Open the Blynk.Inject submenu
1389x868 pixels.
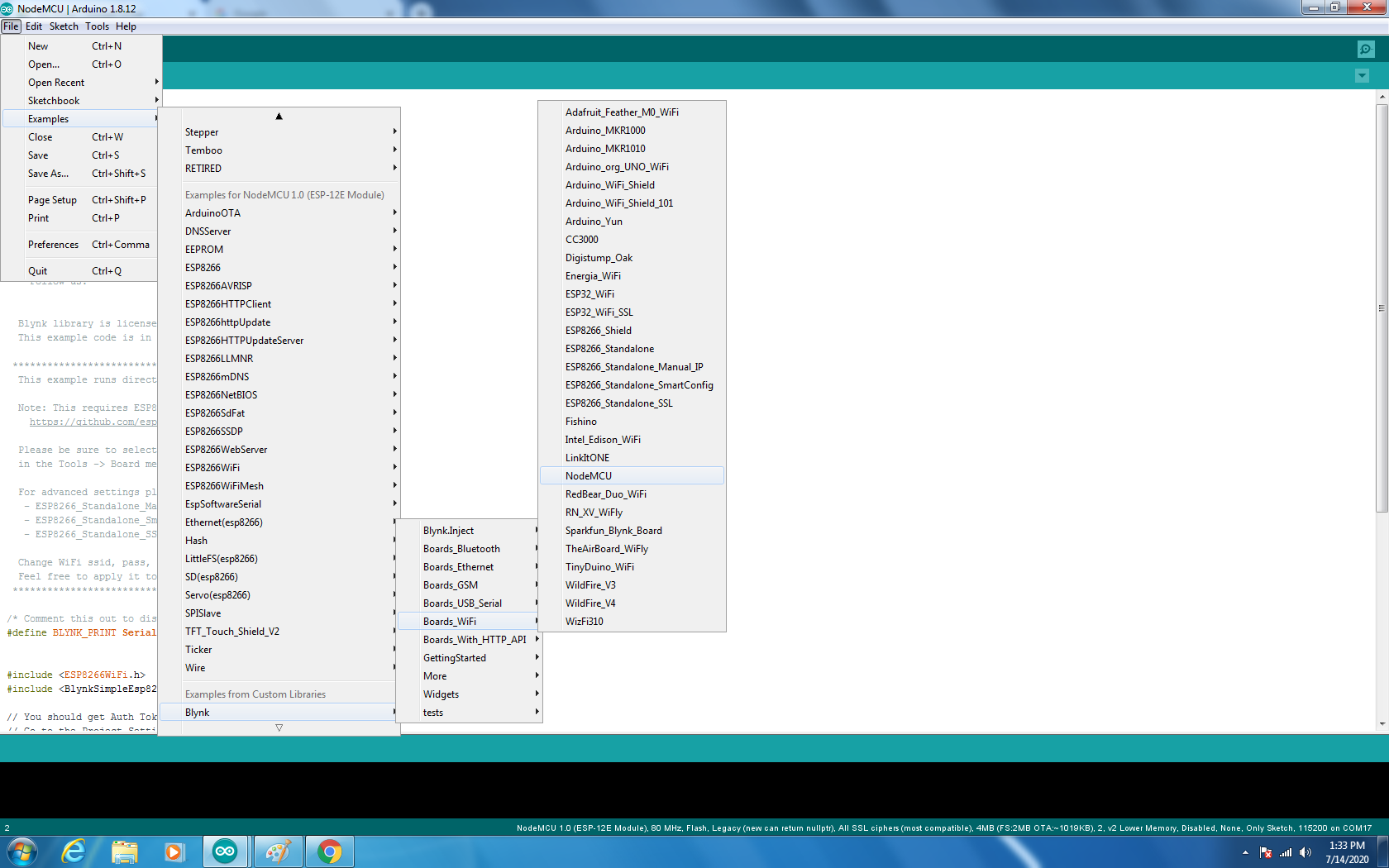click(x=470, y=531)
